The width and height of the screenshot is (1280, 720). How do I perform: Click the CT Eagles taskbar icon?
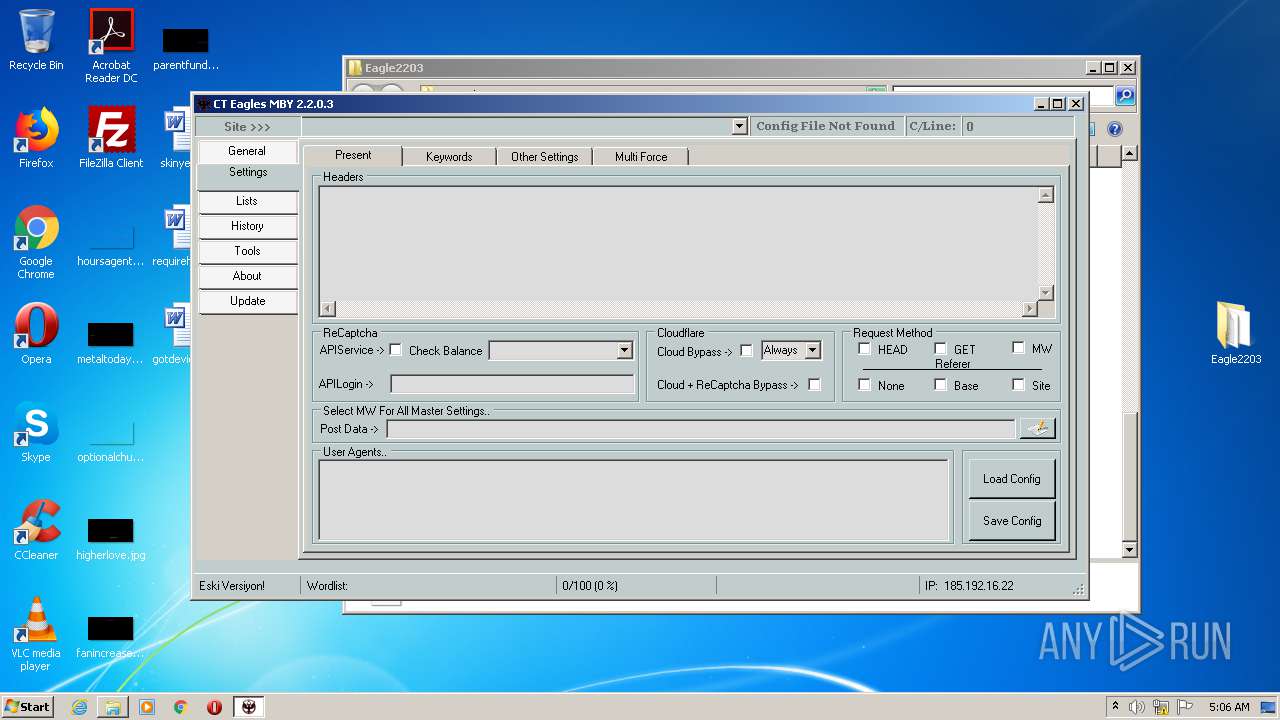(249, 707)
